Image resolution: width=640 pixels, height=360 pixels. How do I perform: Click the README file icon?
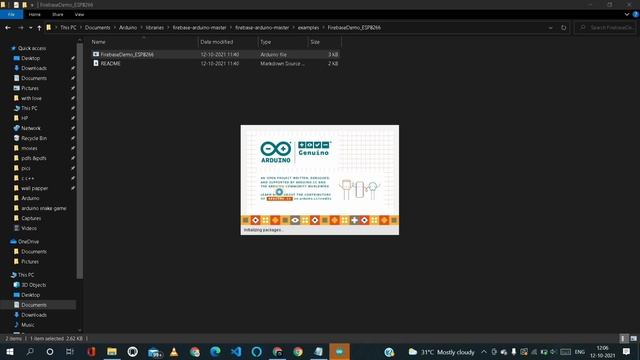96,63
